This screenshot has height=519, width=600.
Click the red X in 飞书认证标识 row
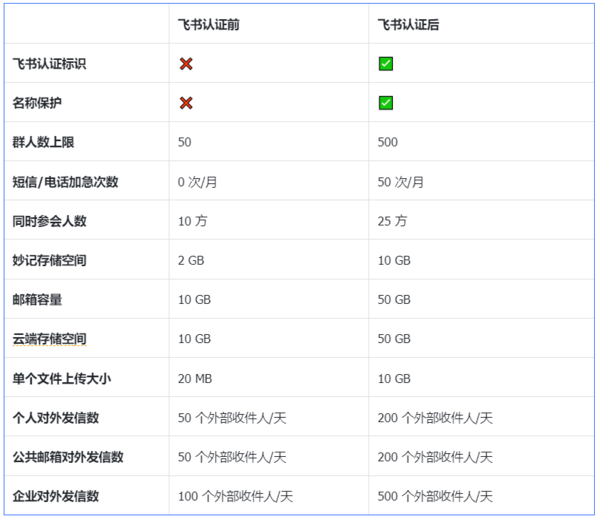point(186,64)
